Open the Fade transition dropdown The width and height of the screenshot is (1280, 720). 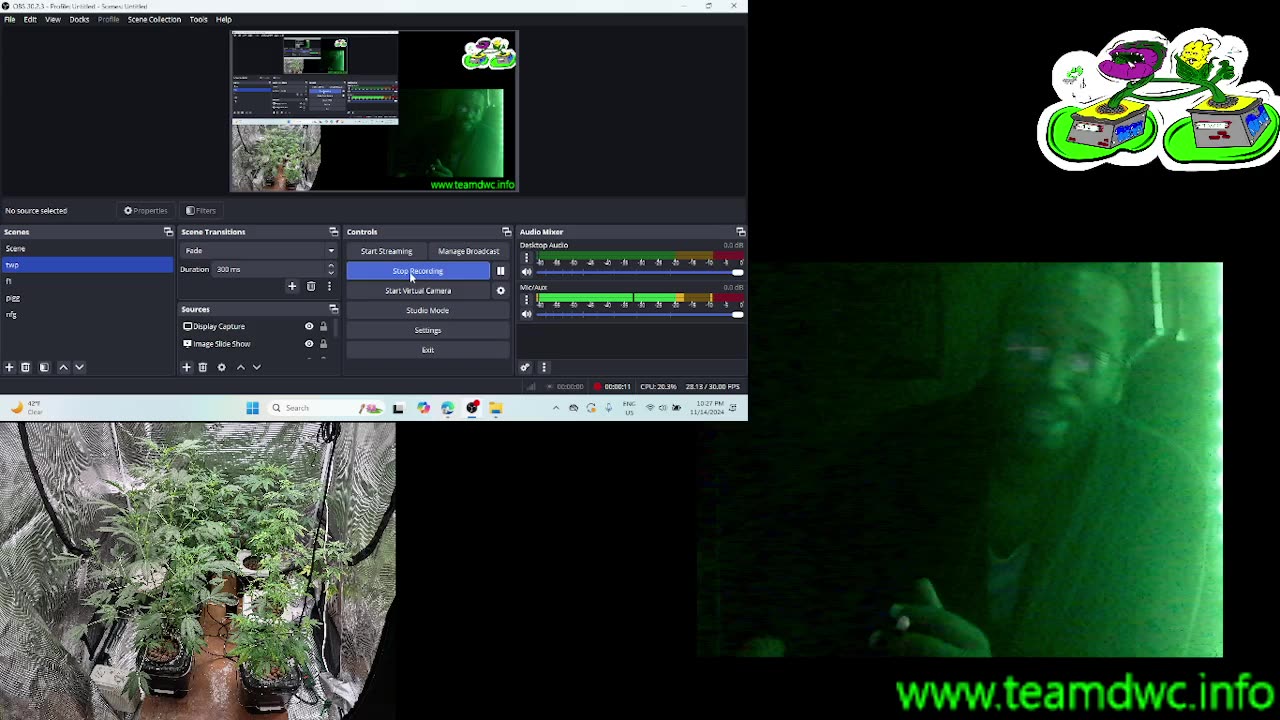[258, 251]
